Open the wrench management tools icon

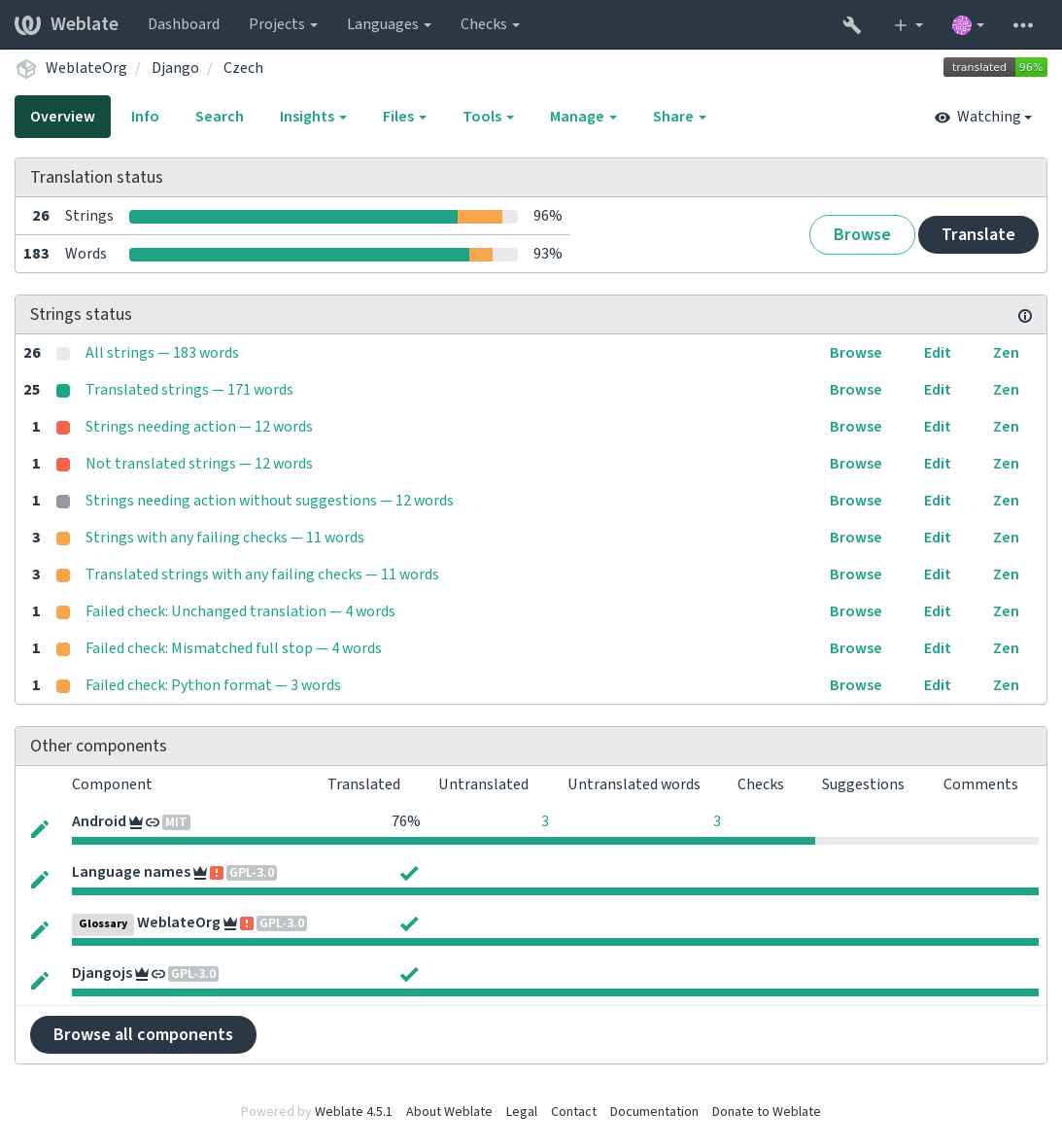tap(851, 25)
